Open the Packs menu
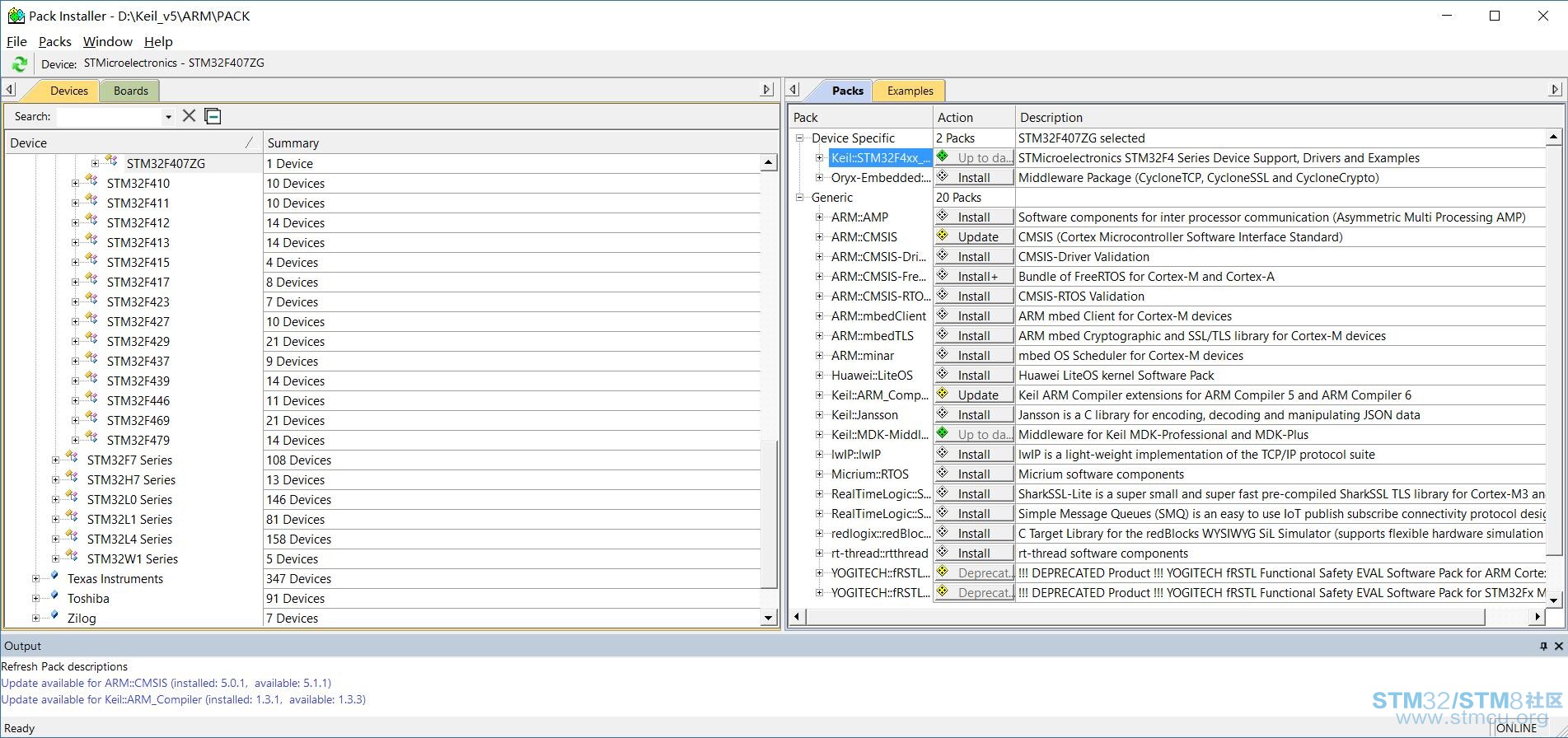The image size is (1568, 738). click(55, 41)
